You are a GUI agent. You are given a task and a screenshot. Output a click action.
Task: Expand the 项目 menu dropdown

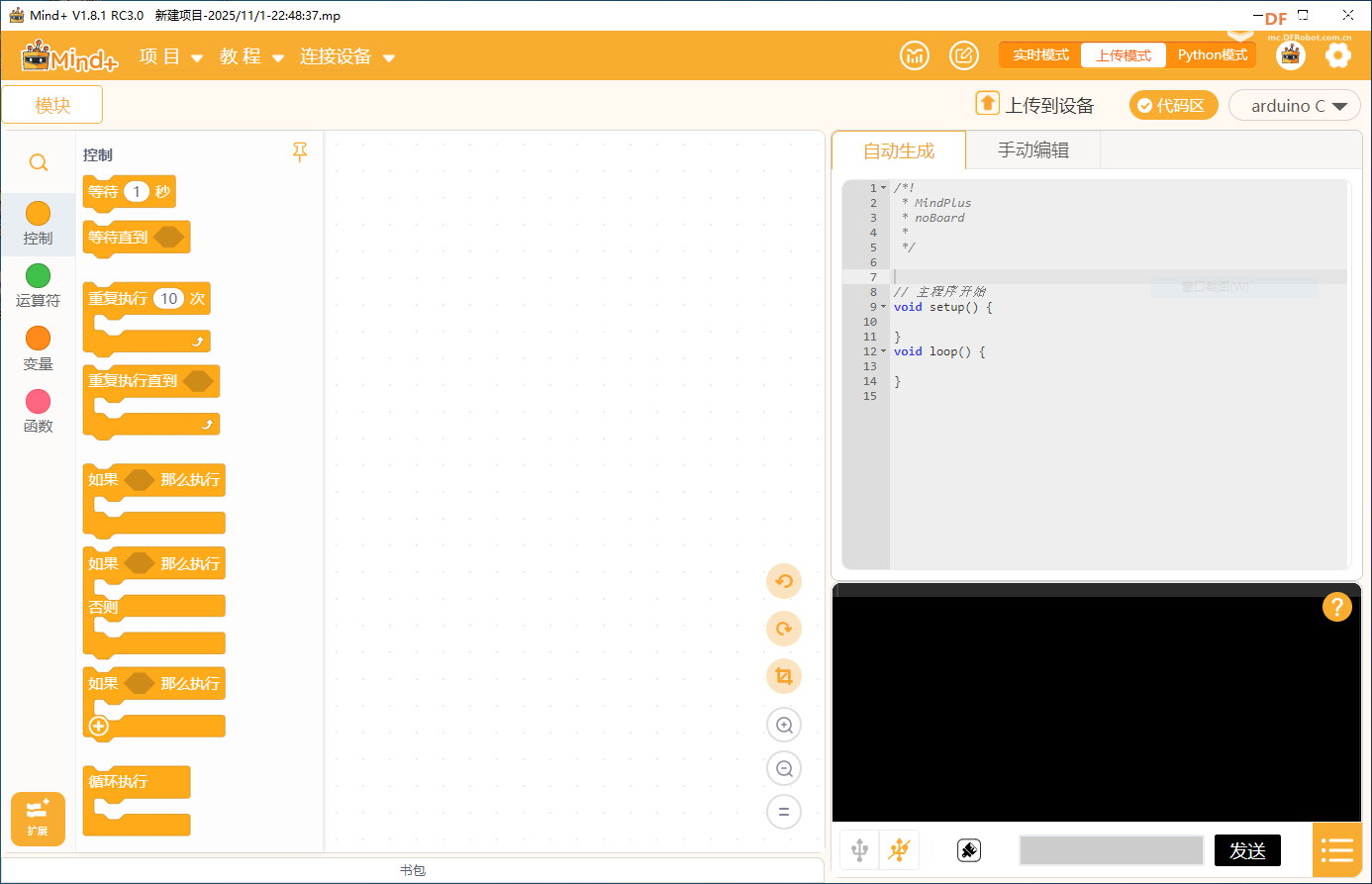pyautogui.click(x=171, y=56)
